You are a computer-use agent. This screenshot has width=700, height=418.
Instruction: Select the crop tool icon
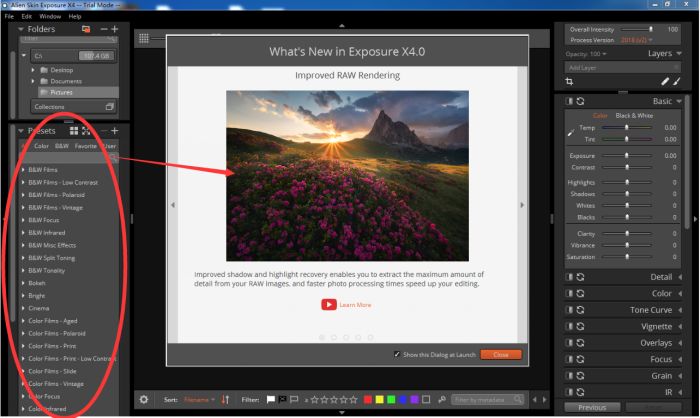[x=569, y=82]
